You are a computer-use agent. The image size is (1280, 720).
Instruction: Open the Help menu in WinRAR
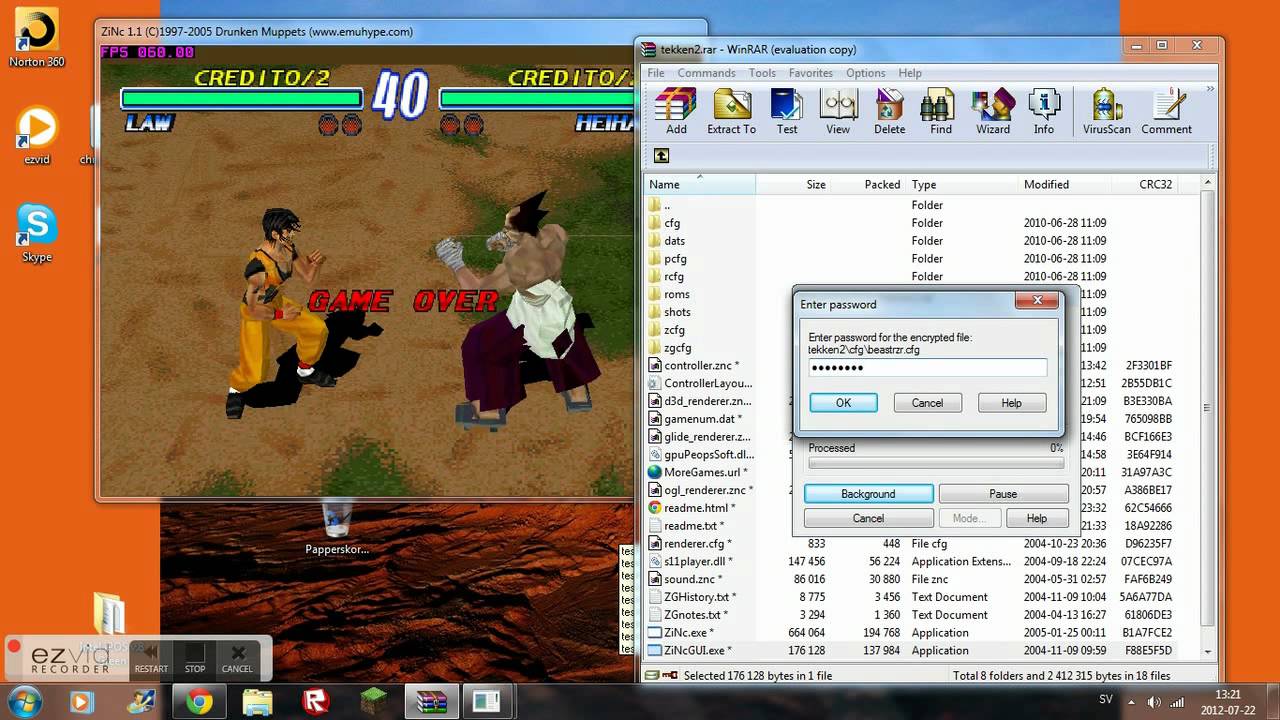tap(910, 73)
